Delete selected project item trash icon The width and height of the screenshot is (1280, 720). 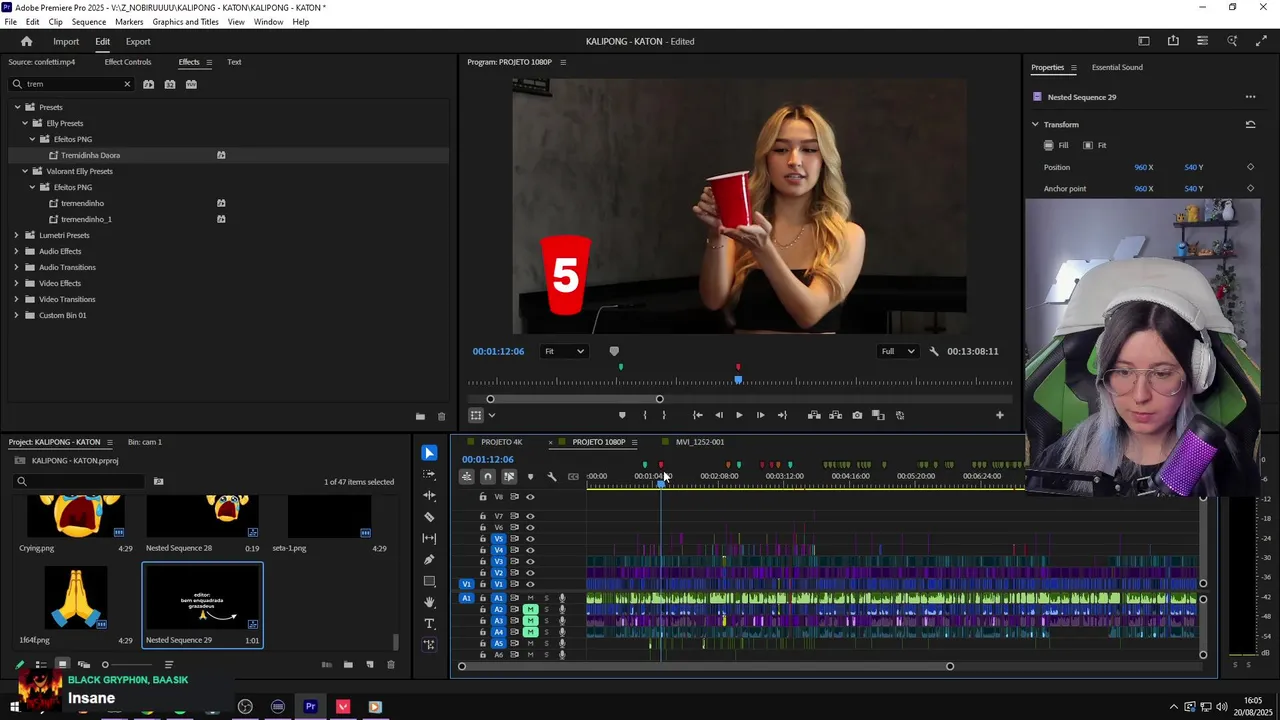pyautogui.click(x=391, y=664)
